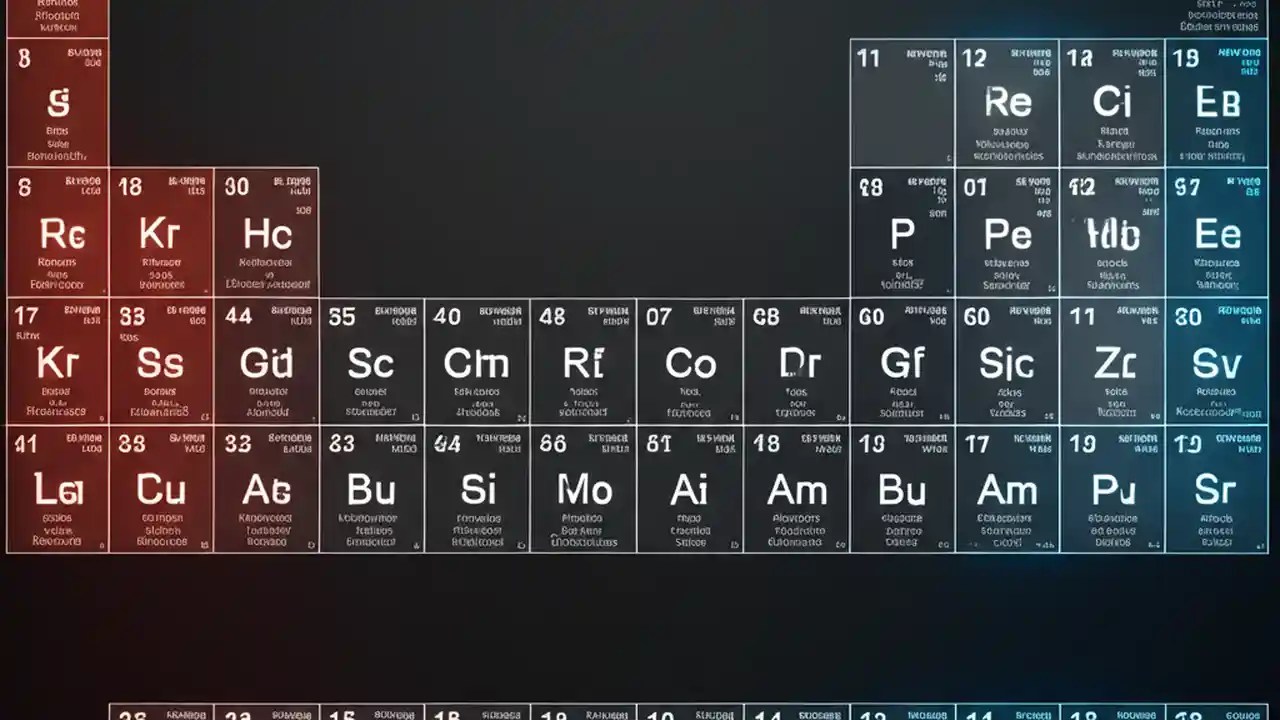Select the Rf tile numbered 48
This screenshot has height=720, width=1280.
click(583, 362)
